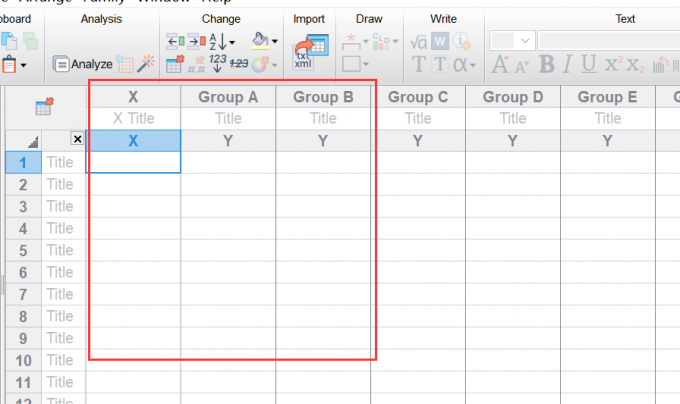Click the sort A-Z icon
This screenshot has width=680, height=404.
coord(218,42)
